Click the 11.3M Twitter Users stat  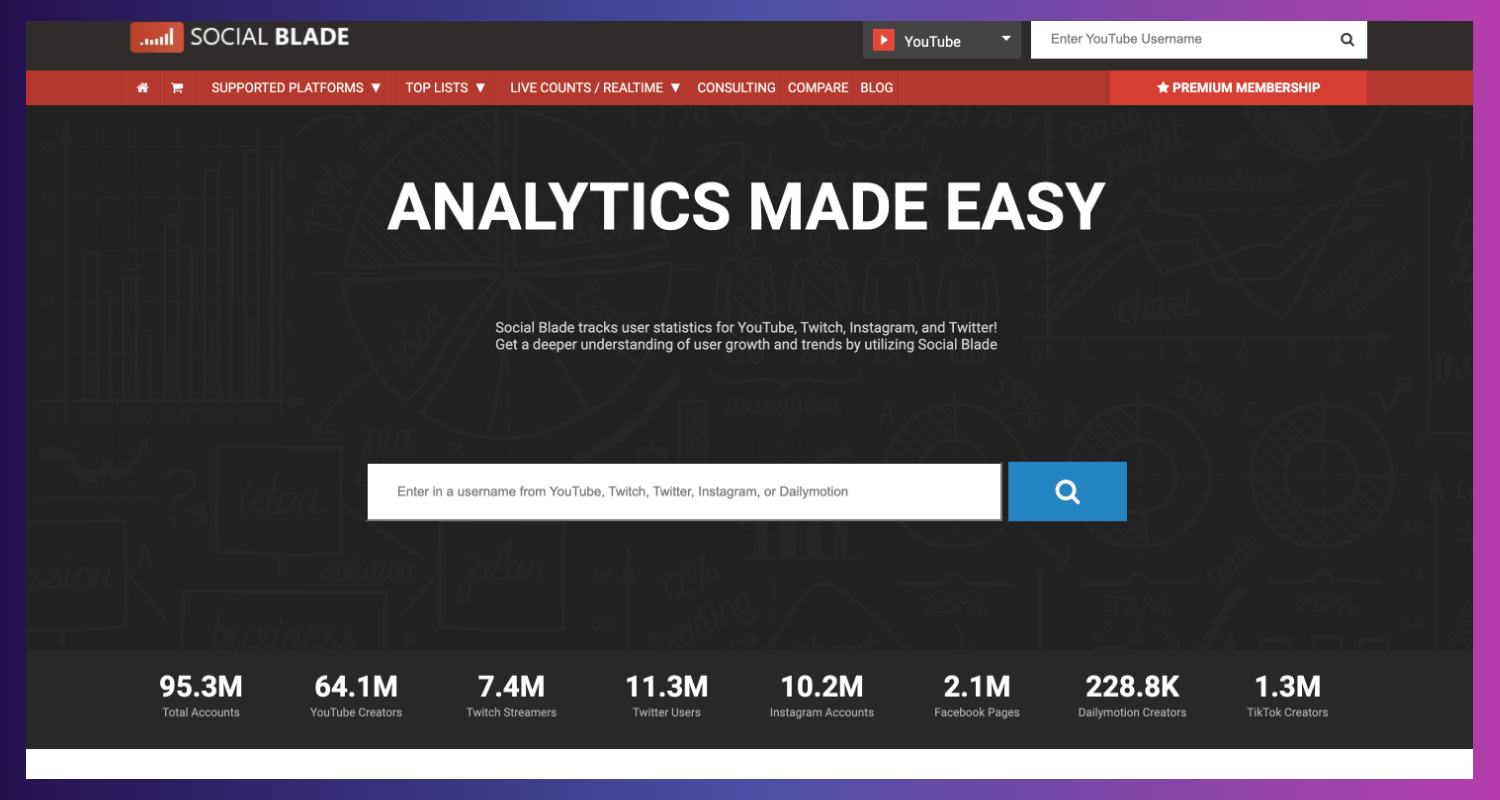tap(667, 697)
